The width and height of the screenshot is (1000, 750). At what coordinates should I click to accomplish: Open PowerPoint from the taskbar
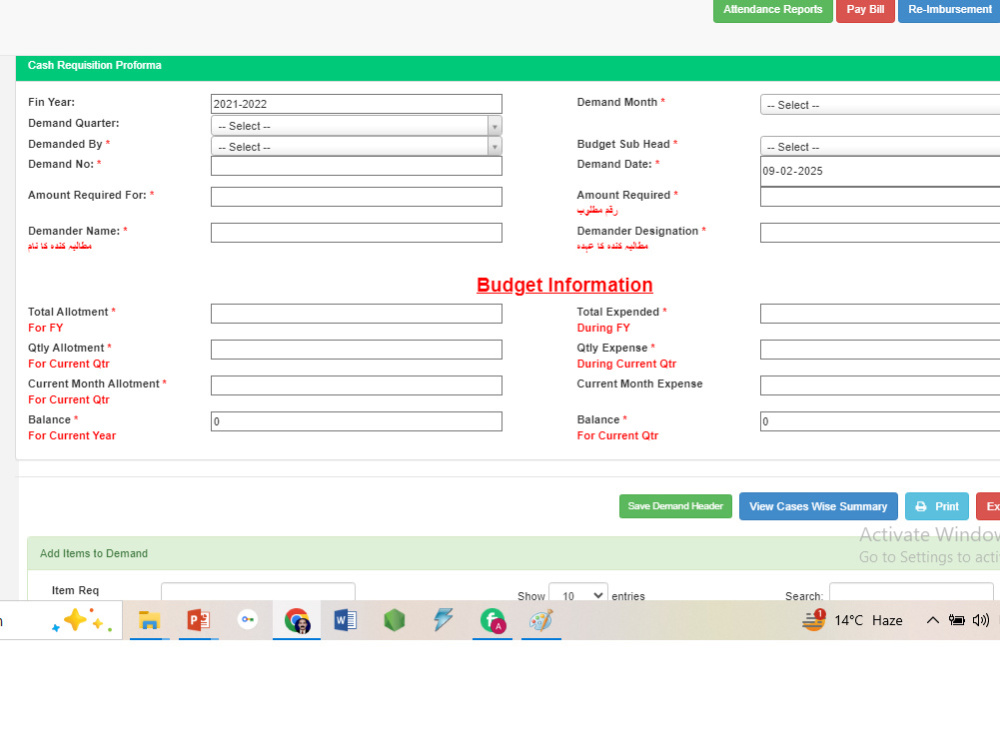tap(198, 620)
